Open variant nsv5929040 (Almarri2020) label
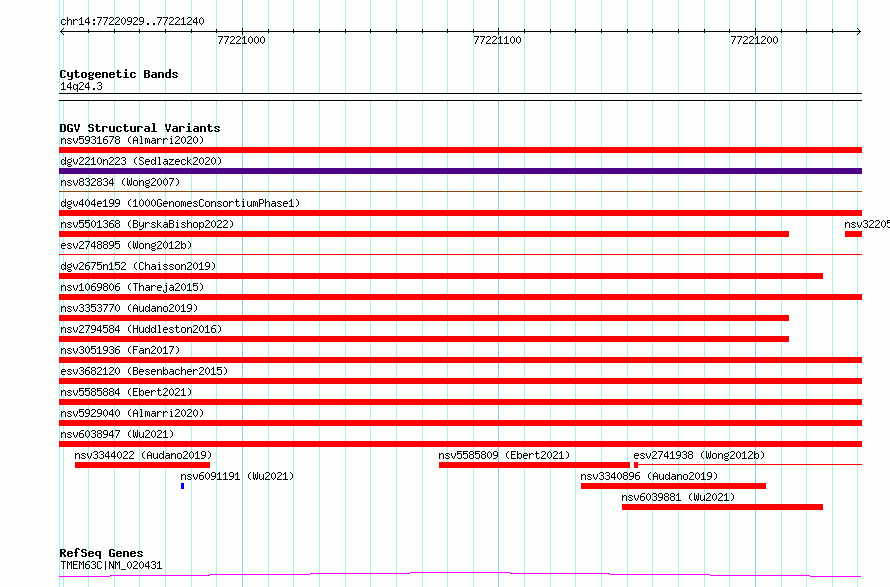 pyautogui.click(x=132, y=413)
